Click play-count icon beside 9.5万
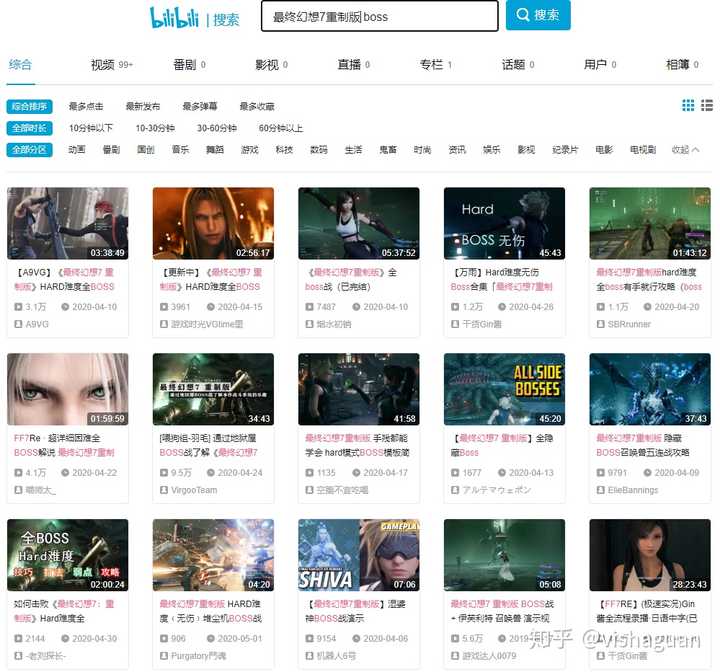The height and width of the screenshot is (672, 720). click(x=164, y=473)
